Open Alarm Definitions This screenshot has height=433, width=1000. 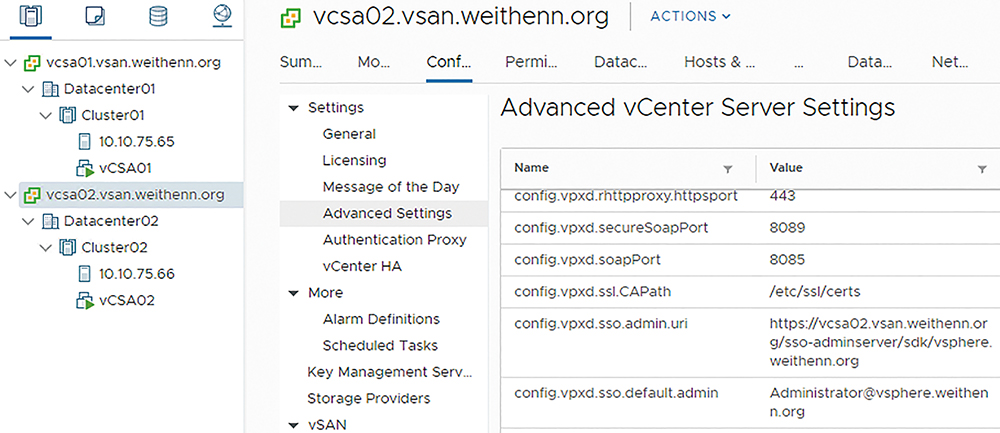pyautogui.click(x=381, y=318)
